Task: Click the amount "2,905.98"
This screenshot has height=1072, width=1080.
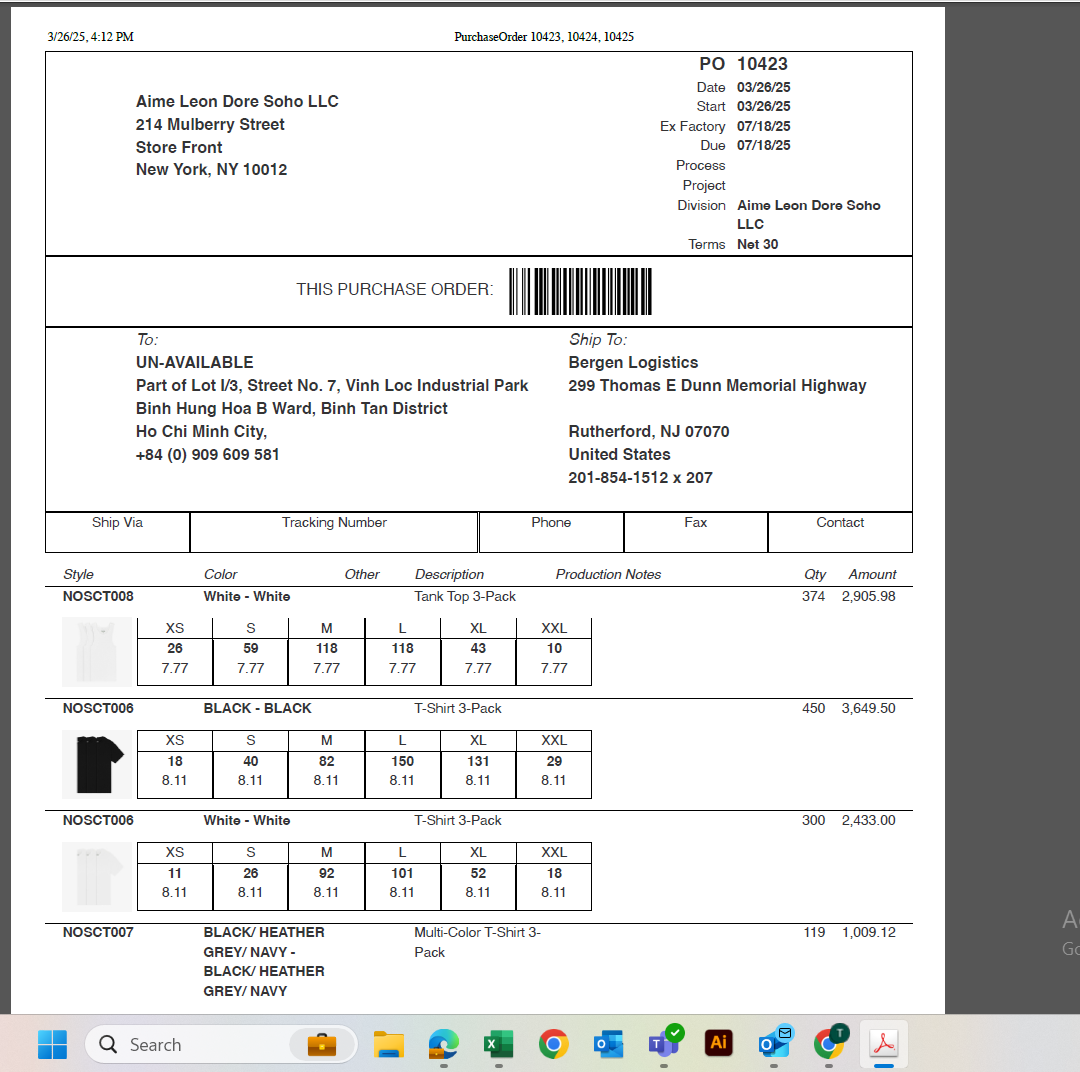Action: pyautogui.click(x=869, y=597)
